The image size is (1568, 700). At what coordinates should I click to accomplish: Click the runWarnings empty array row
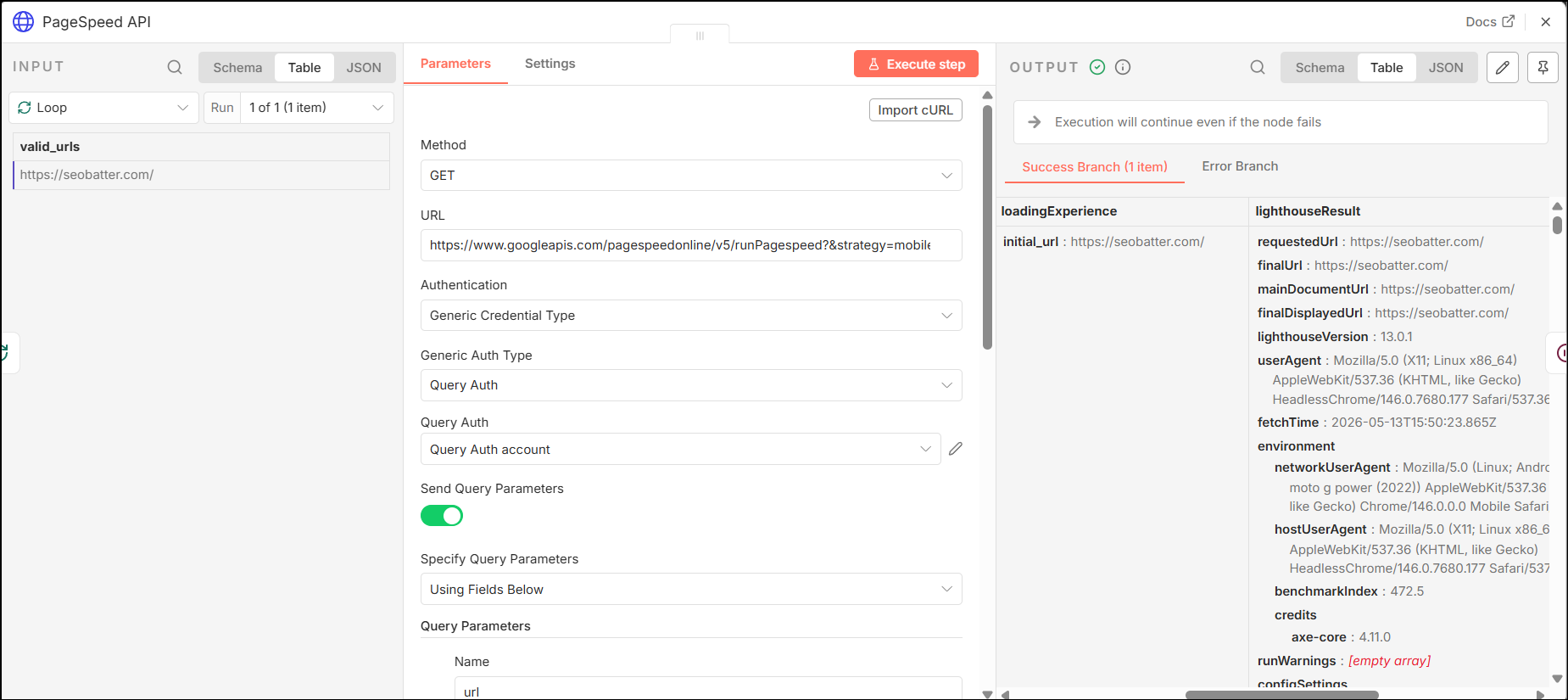[1344, 661]
